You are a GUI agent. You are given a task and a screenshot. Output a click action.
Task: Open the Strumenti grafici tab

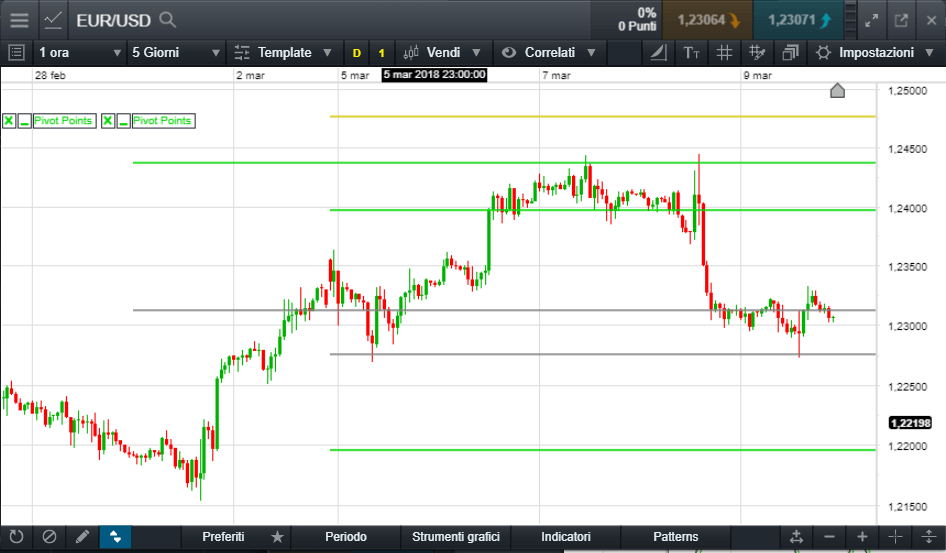coord(456,537)
